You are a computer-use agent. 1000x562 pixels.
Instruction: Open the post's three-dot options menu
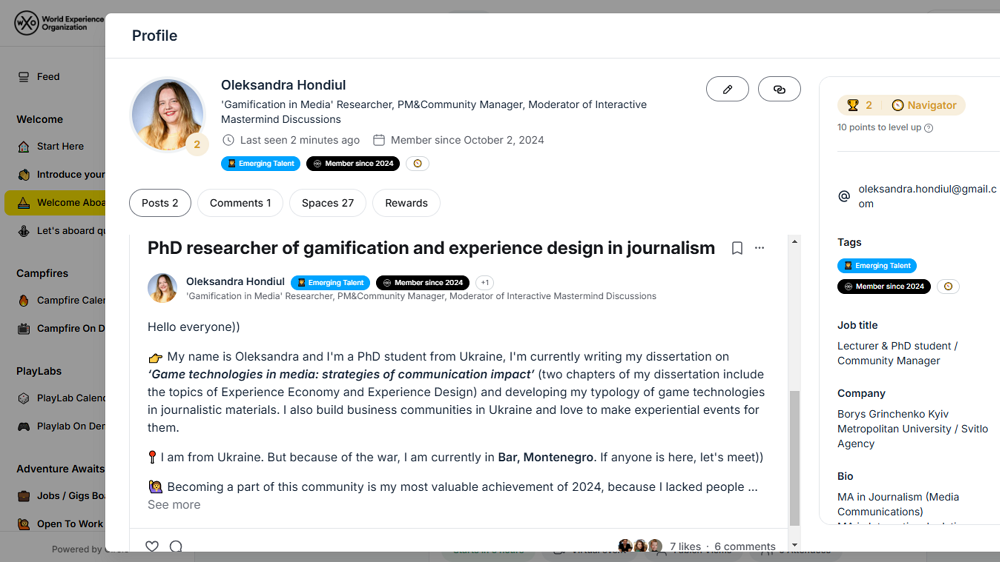point(760,248)
